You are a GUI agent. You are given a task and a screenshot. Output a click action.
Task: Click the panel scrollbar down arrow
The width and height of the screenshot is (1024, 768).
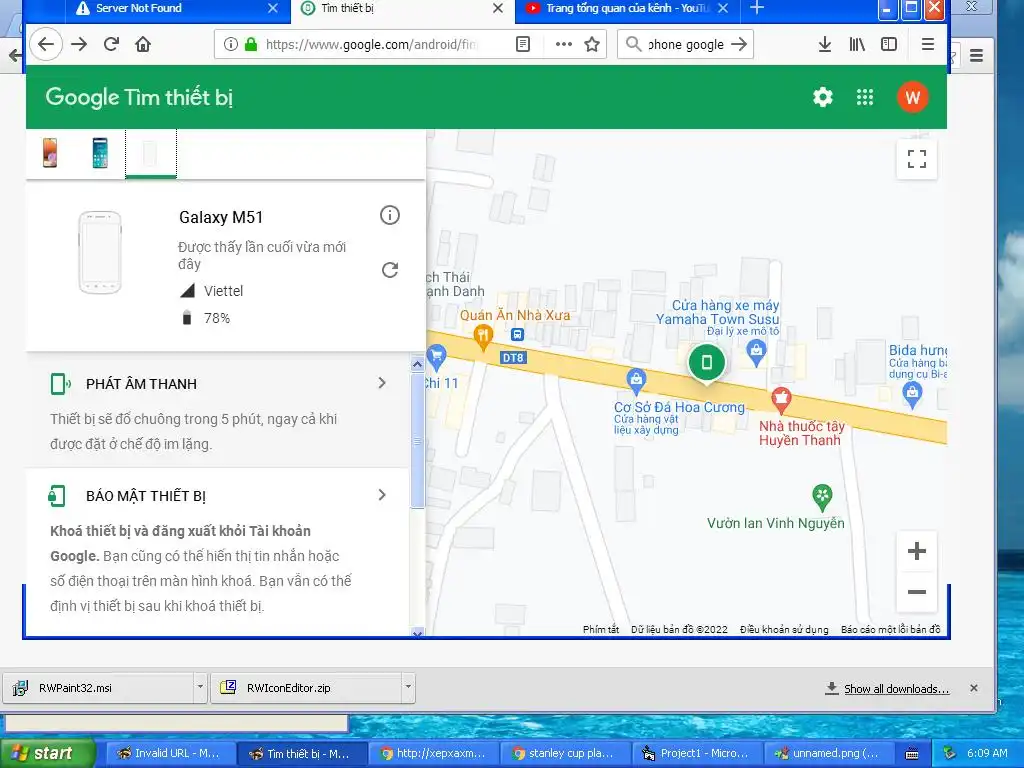pos(417,632)
